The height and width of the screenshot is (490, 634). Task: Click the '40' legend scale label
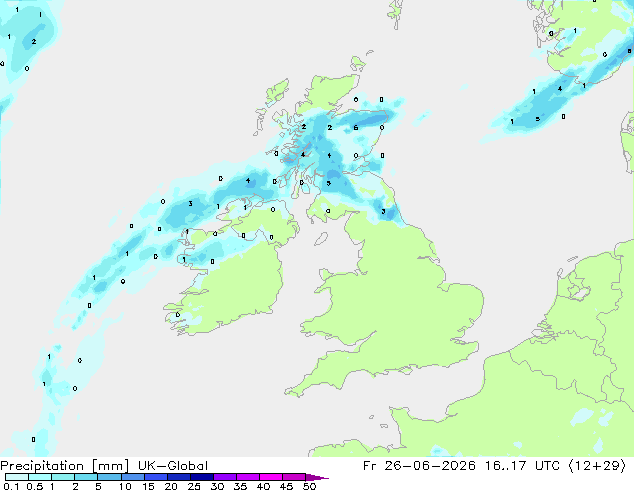[x=263, y=486]
